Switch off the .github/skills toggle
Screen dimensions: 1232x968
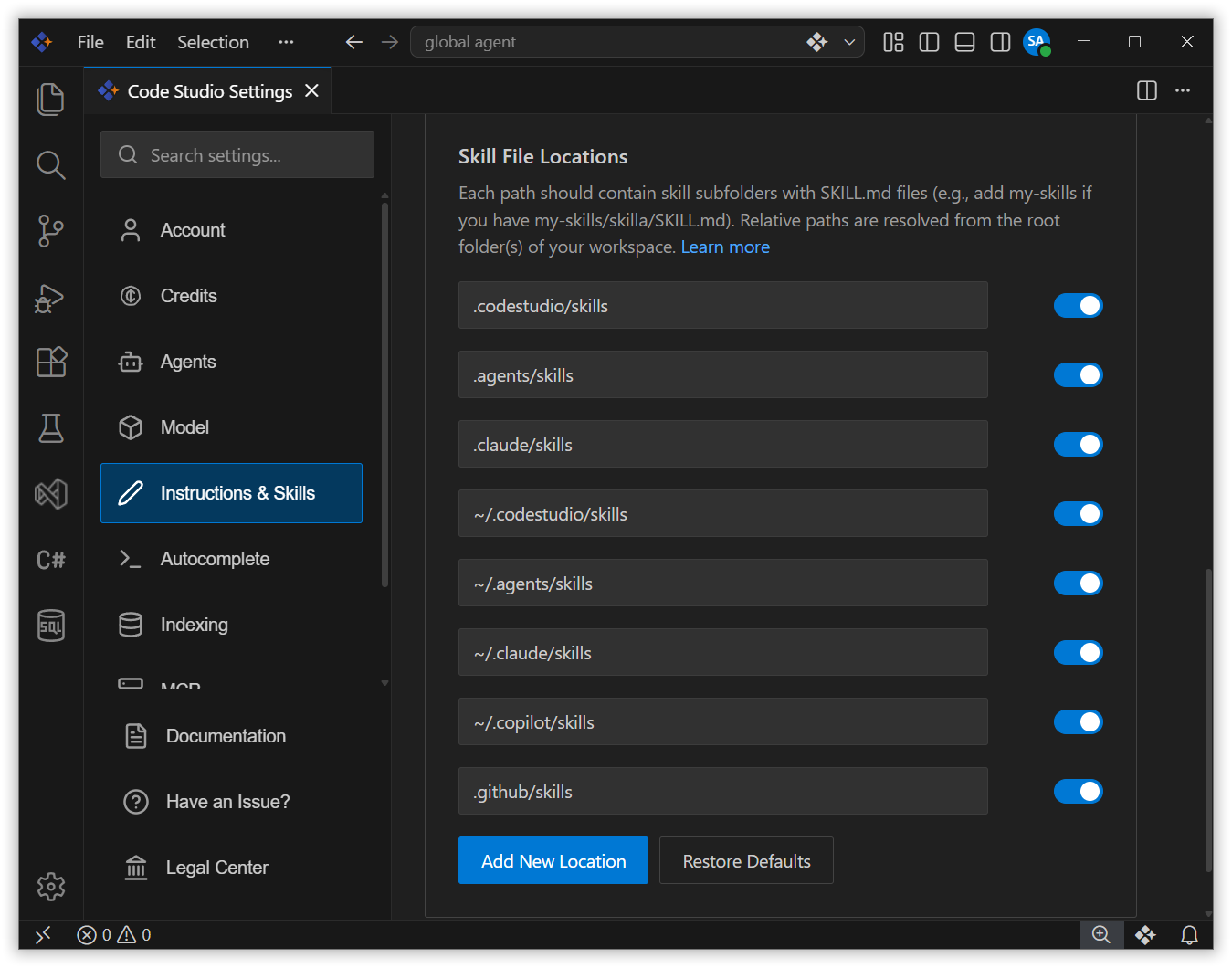(1079, 792)
